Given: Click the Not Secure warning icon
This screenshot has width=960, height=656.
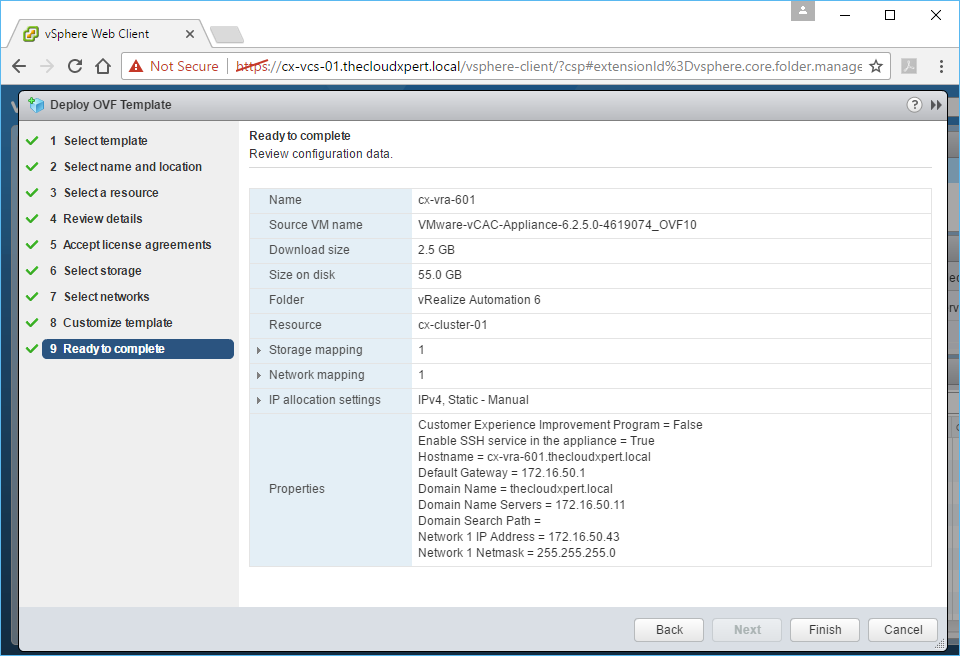Looking at the screenshot, I should click(136, 66).
